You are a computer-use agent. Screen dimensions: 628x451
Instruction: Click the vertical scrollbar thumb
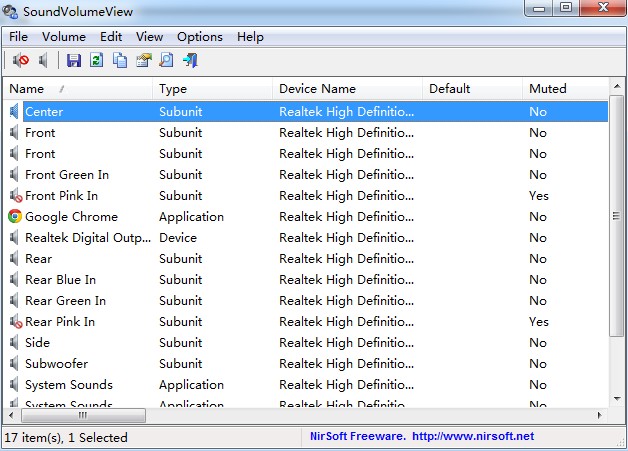[617, 216]
